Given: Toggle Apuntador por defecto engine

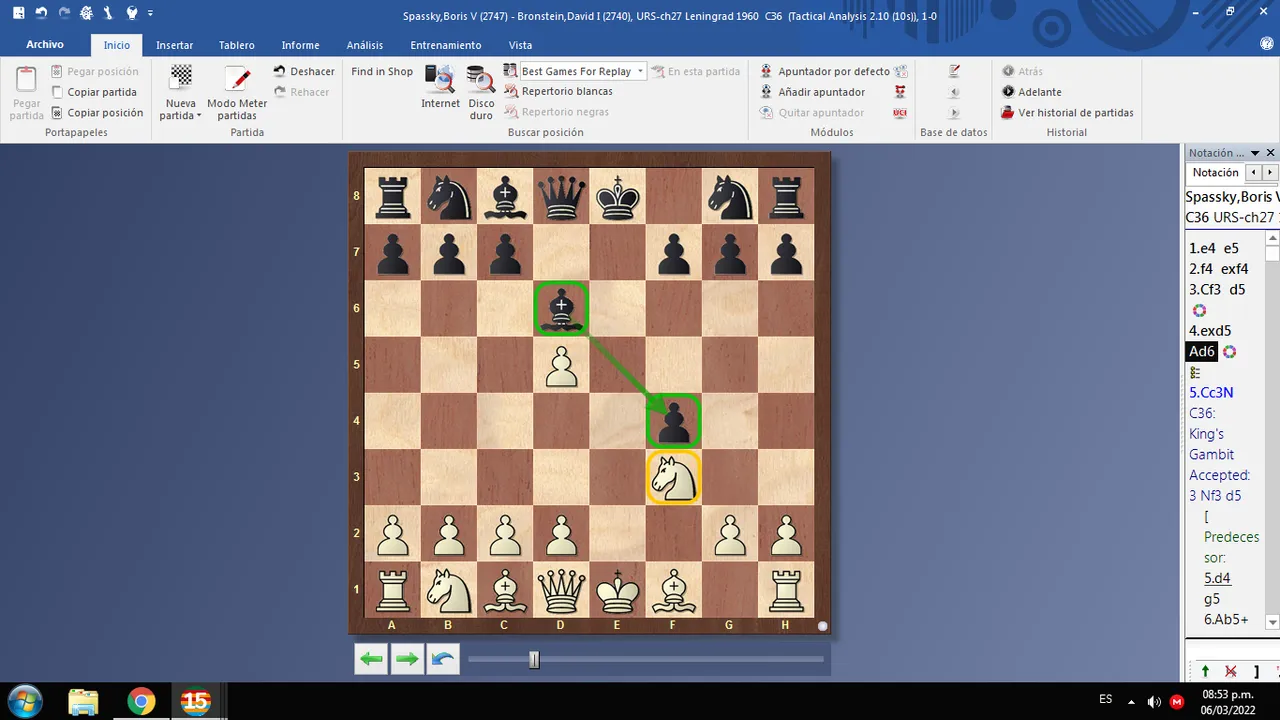Looking at the screenshot, I should point(825,71).
